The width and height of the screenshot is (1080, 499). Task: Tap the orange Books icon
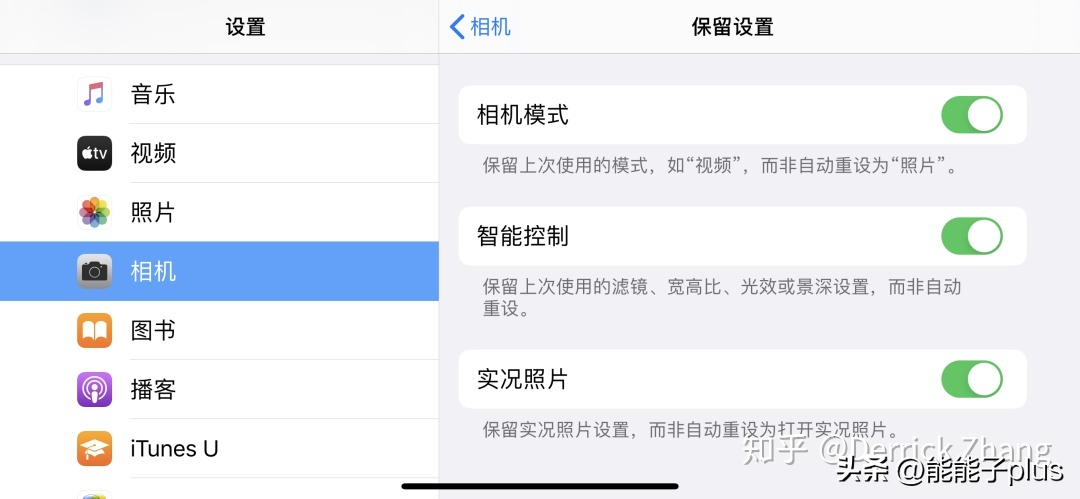pyautogui.click(x=94, y=330)
